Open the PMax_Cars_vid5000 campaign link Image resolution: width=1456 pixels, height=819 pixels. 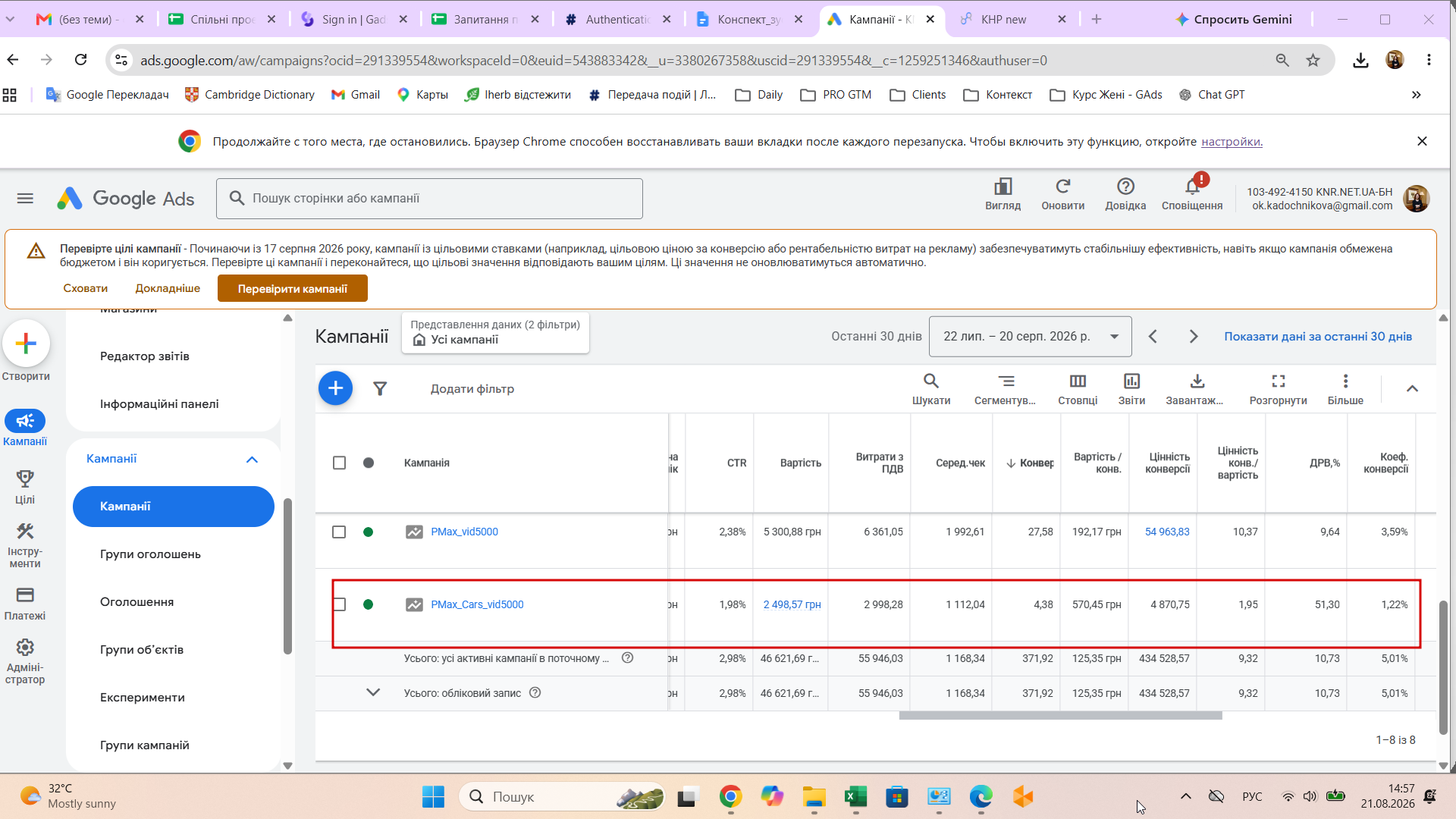coord(477,605)
